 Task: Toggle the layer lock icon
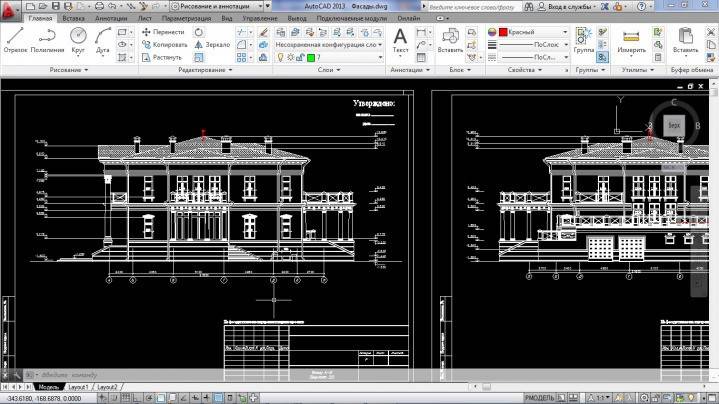click(x=299, y=58)
